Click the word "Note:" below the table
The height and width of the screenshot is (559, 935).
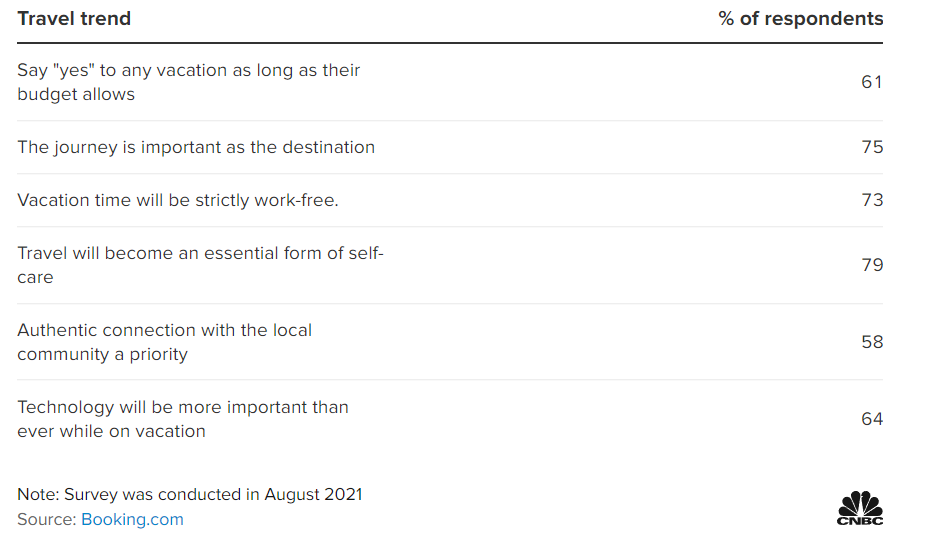(37, 494)
